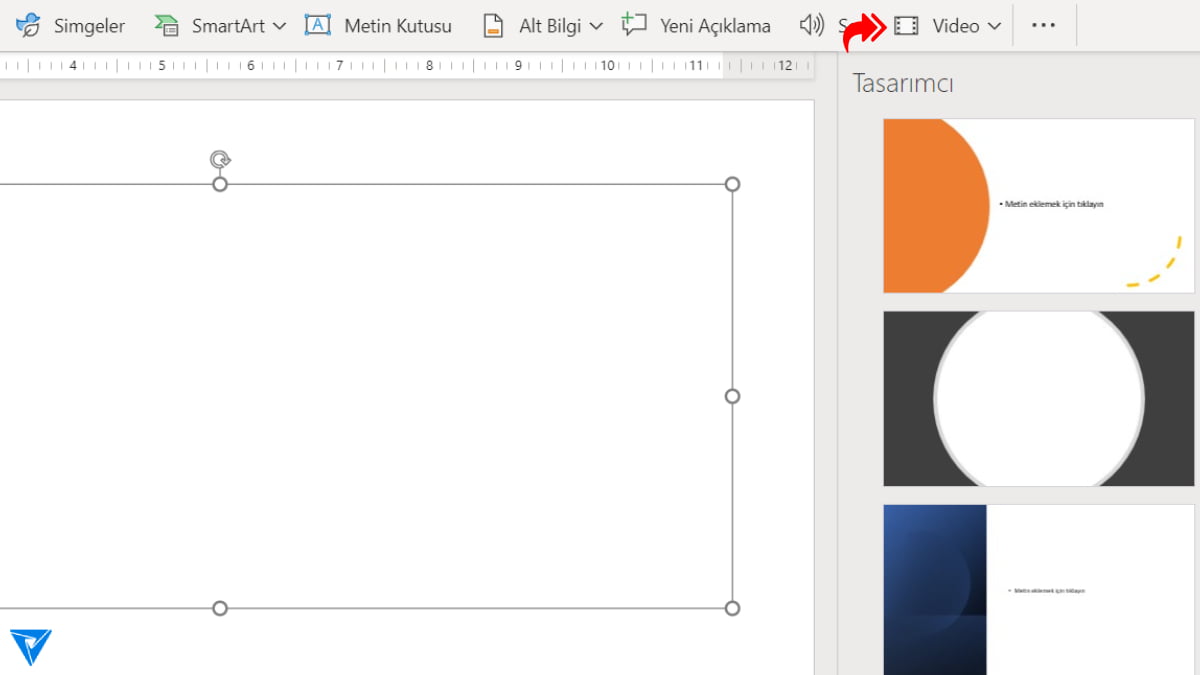Click the rotation handle above the placeholder
This screenshot has width=1200, height=675.
[220, 158]
